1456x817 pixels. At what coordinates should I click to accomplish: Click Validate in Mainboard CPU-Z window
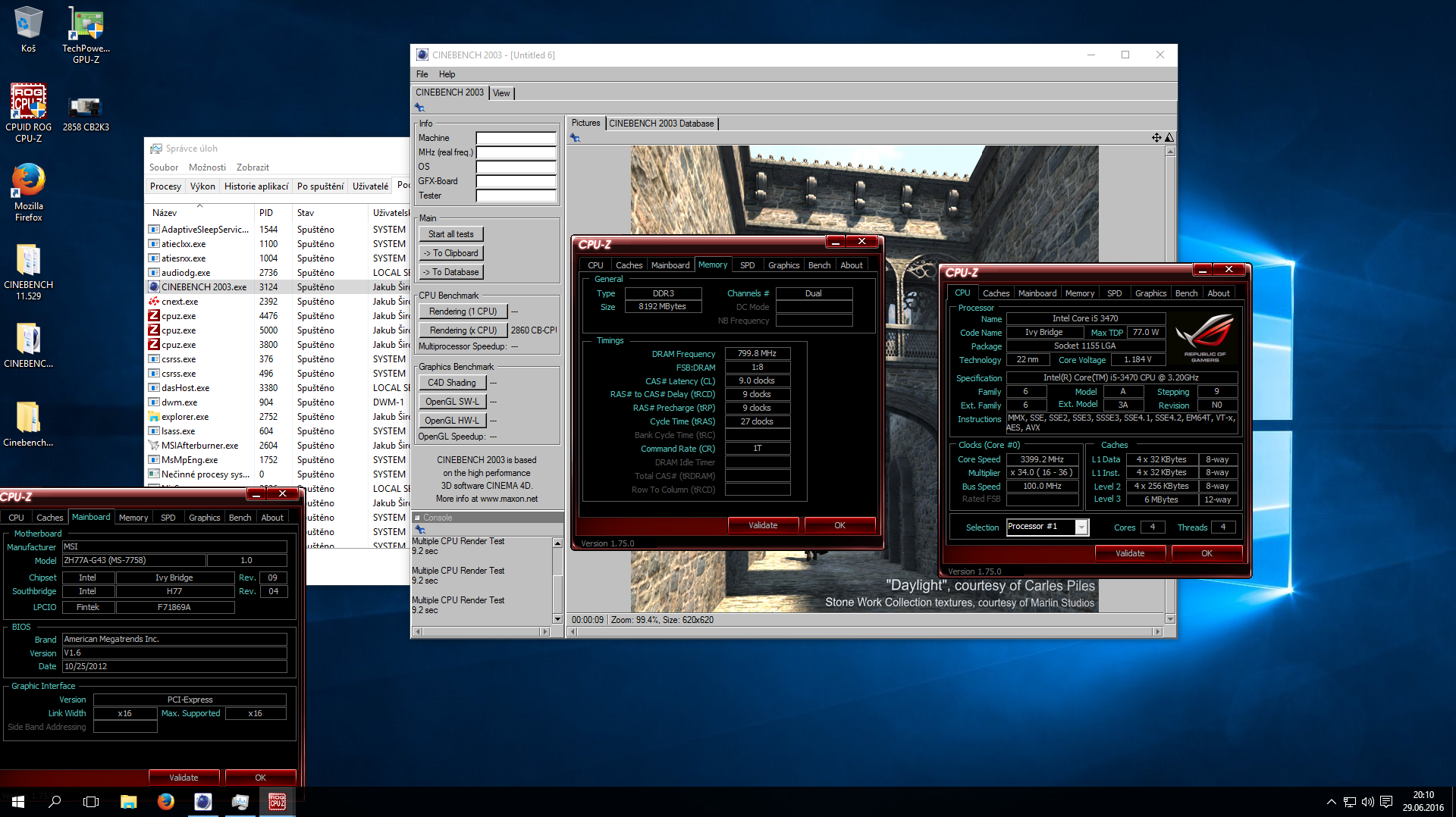184,778
